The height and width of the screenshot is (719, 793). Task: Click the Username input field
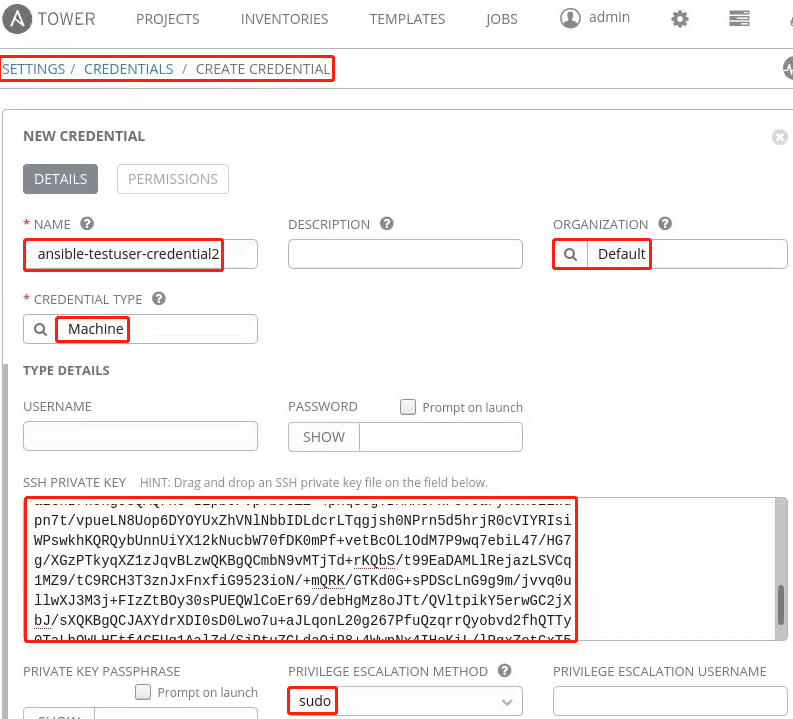click(x=140, y=436)
